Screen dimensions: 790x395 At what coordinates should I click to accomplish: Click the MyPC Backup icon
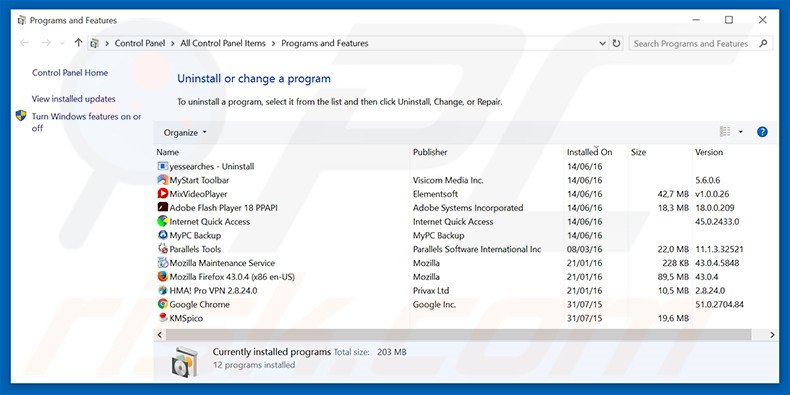[x=162, y=235]
